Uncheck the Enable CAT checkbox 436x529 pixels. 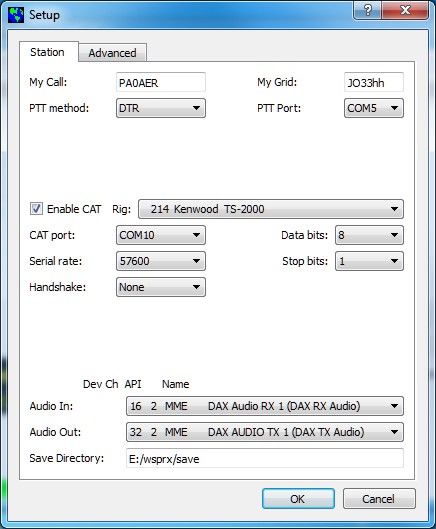[36, 209]
